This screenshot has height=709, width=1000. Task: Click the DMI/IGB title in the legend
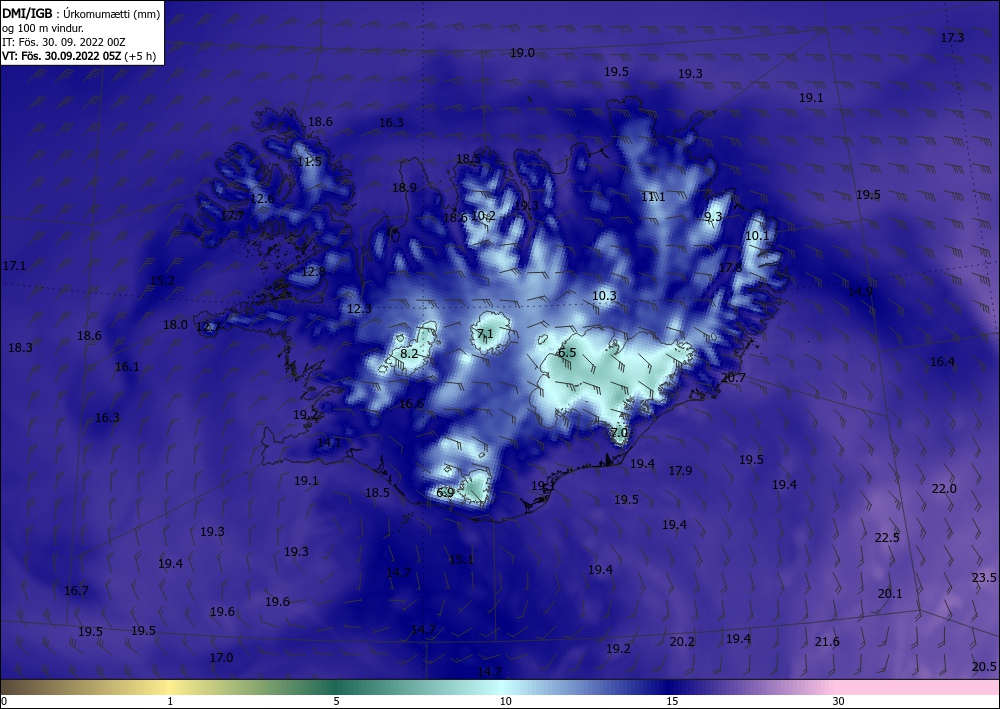pos(27,13)
